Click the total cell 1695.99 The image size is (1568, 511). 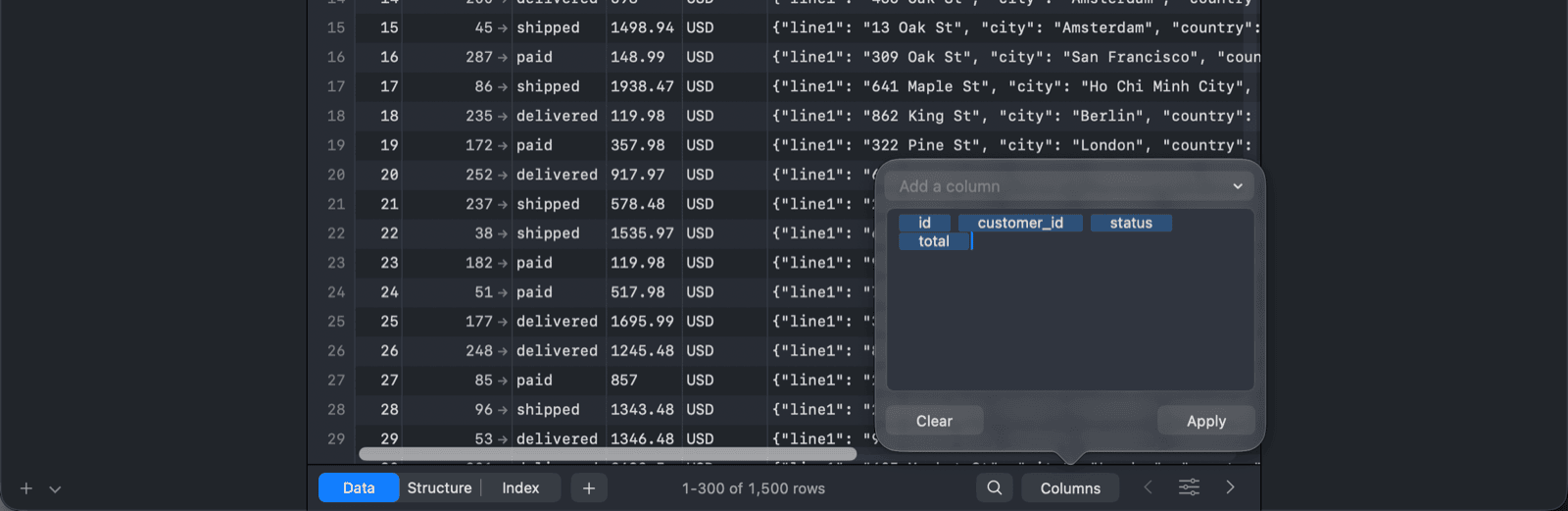pyautogui.click(x=643, y=321)
